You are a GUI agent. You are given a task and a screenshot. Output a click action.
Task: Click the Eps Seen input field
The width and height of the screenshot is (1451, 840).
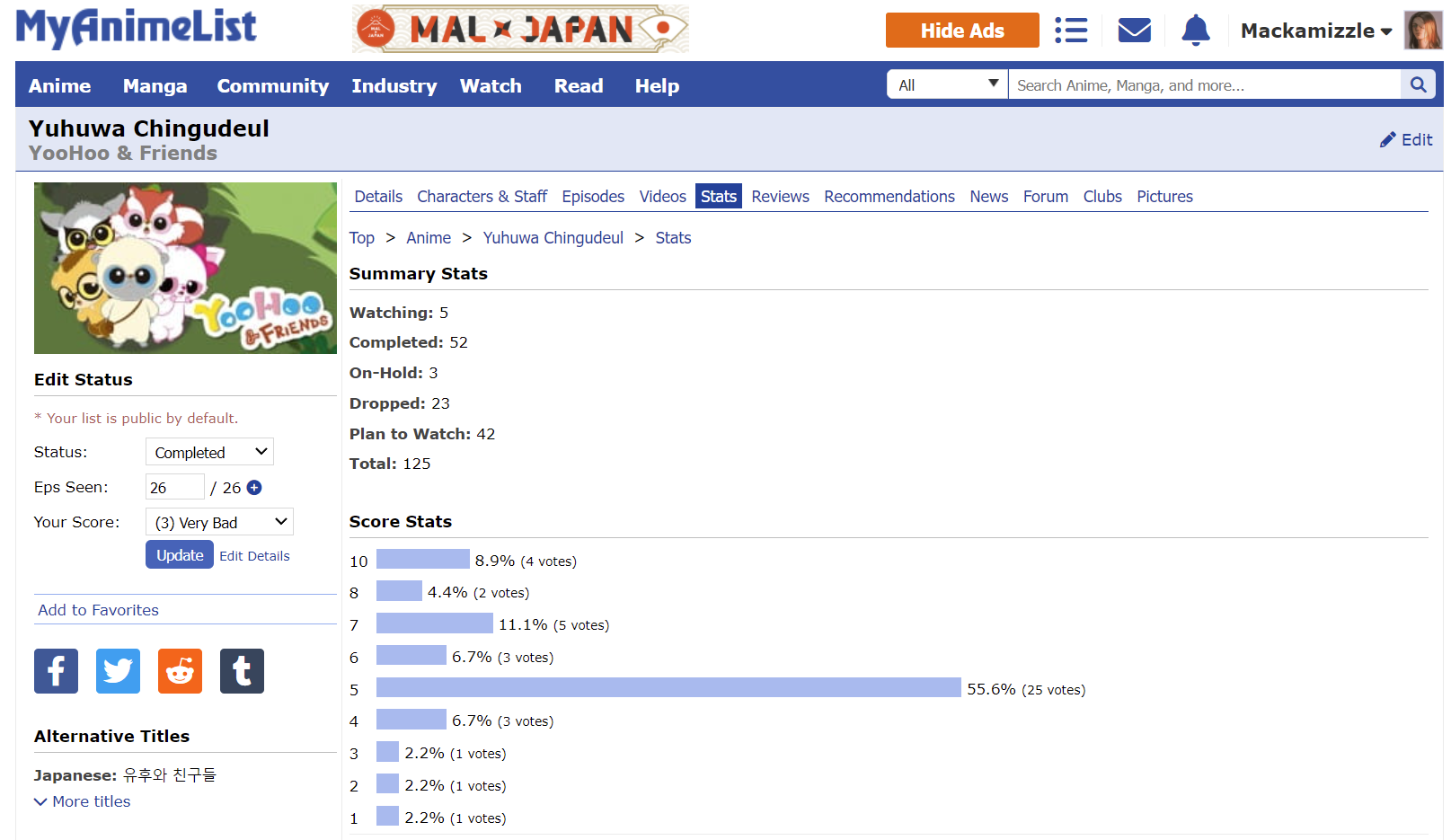(175, 487)
